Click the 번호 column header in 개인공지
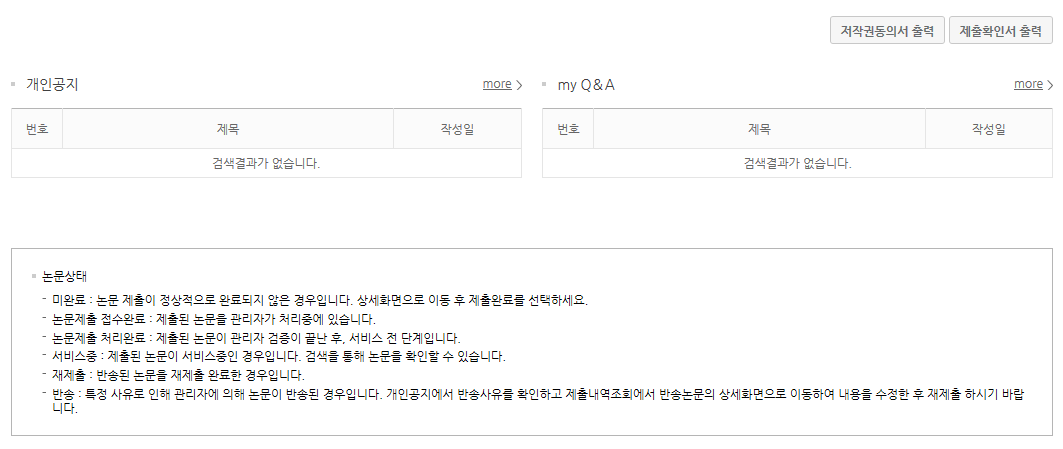 [x=37, y=129]
